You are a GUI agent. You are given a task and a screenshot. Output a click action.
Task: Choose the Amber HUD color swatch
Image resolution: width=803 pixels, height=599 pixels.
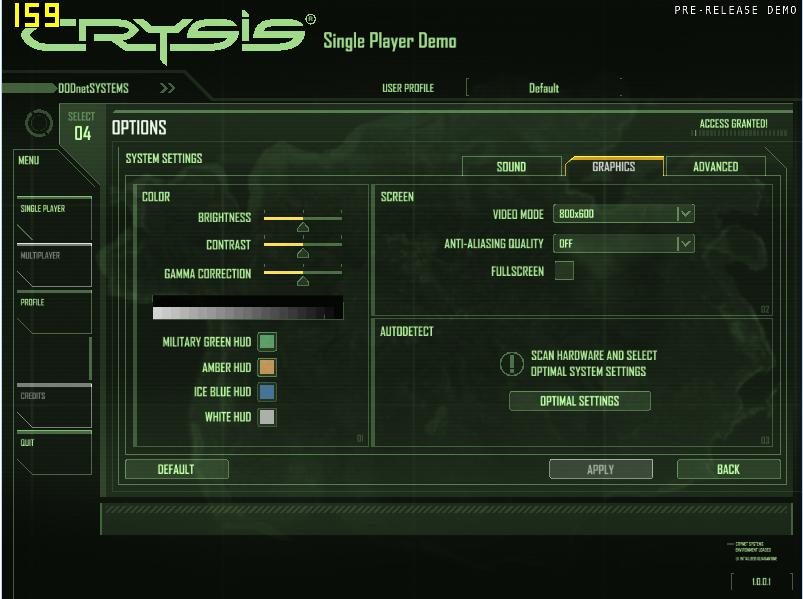click(267, 367)
